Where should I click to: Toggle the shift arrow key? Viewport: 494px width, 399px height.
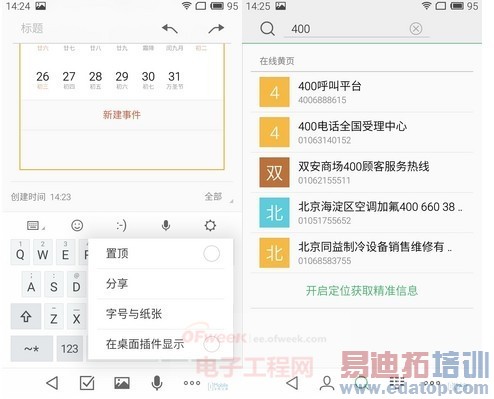pos(26,316)
